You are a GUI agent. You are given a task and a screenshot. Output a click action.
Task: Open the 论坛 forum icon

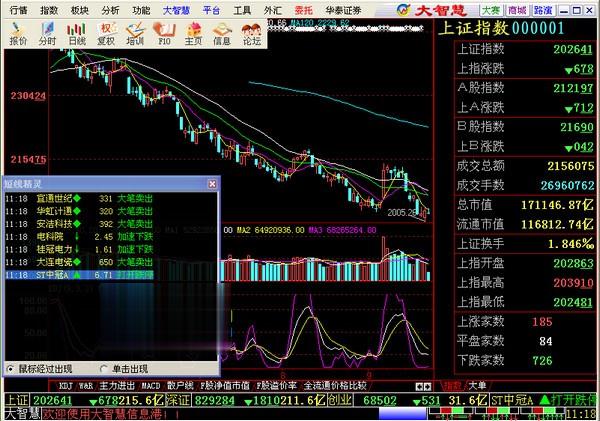[x=252, y=34]
